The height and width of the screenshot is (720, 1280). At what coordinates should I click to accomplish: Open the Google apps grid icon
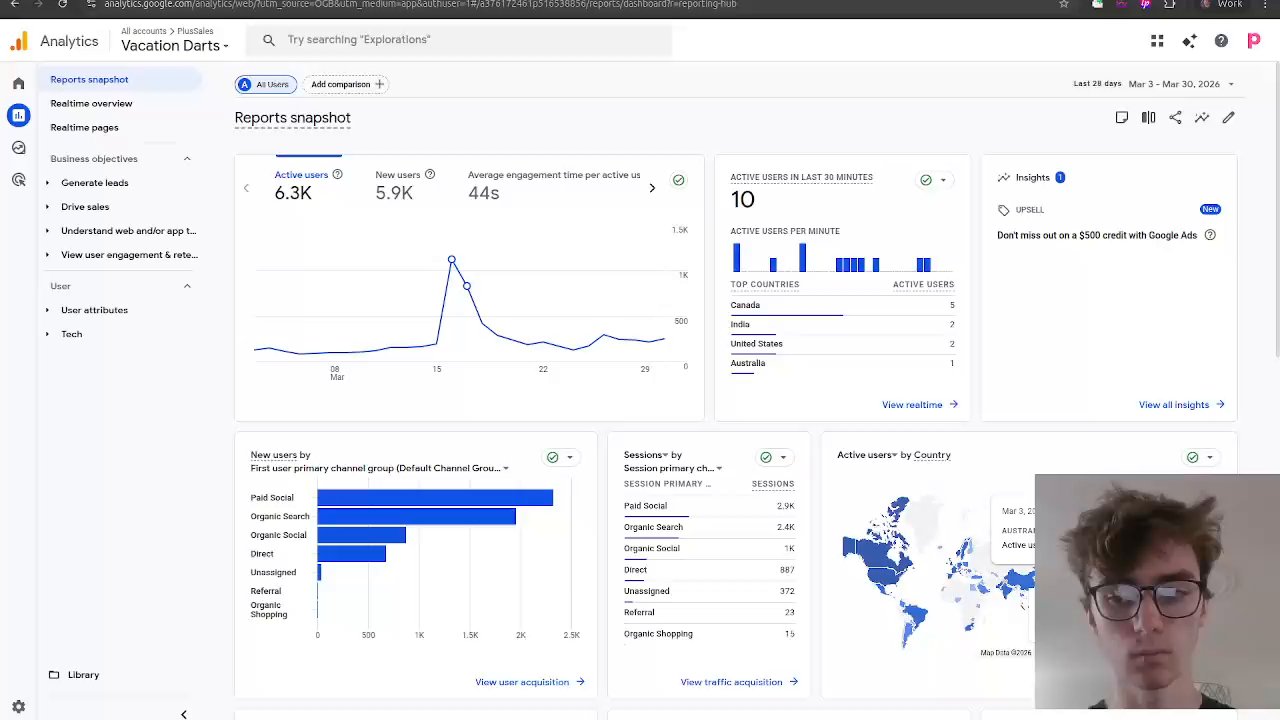[1157, 41]
